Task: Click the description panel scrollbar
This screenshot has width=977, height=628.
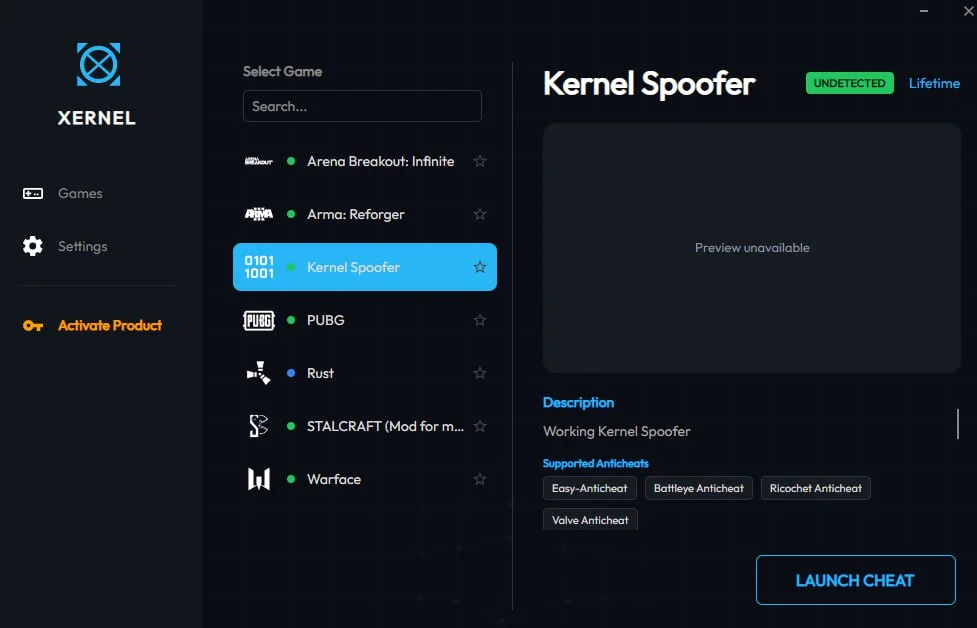Action: point(957,423)
